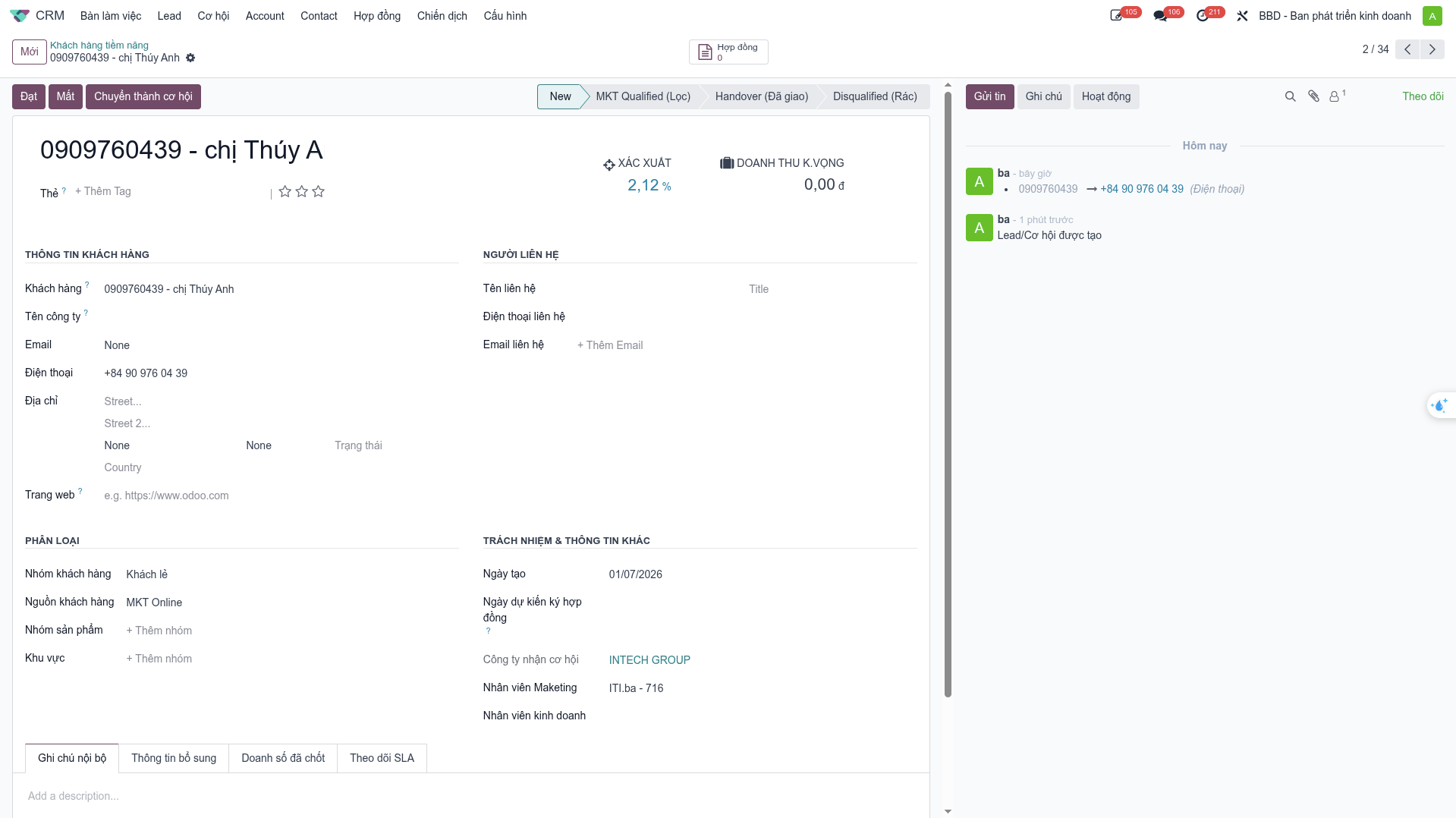1456x818 pixels.
Task: Open the INTECH GROUP company link
Action: [x=649, y=660]
